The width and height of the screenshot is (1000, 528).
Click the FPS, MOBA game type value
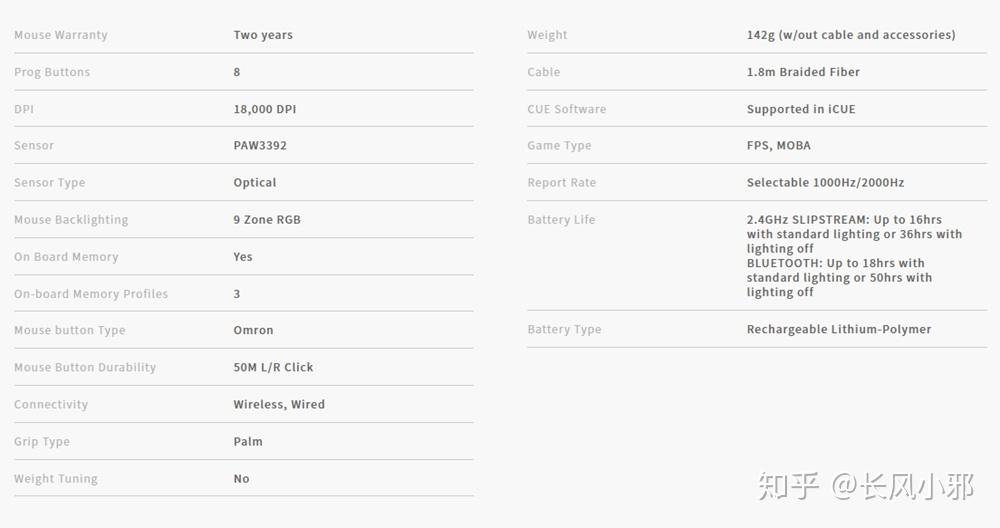[x=779, y=146]
